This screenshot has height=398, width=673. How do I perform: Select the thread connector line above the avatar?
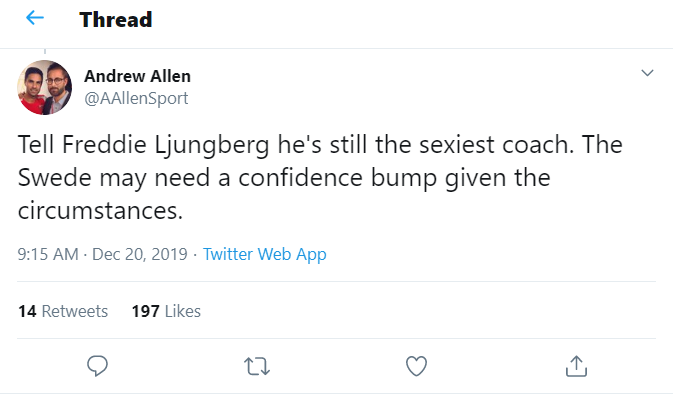pyautogui.click(x=45, y=51)
